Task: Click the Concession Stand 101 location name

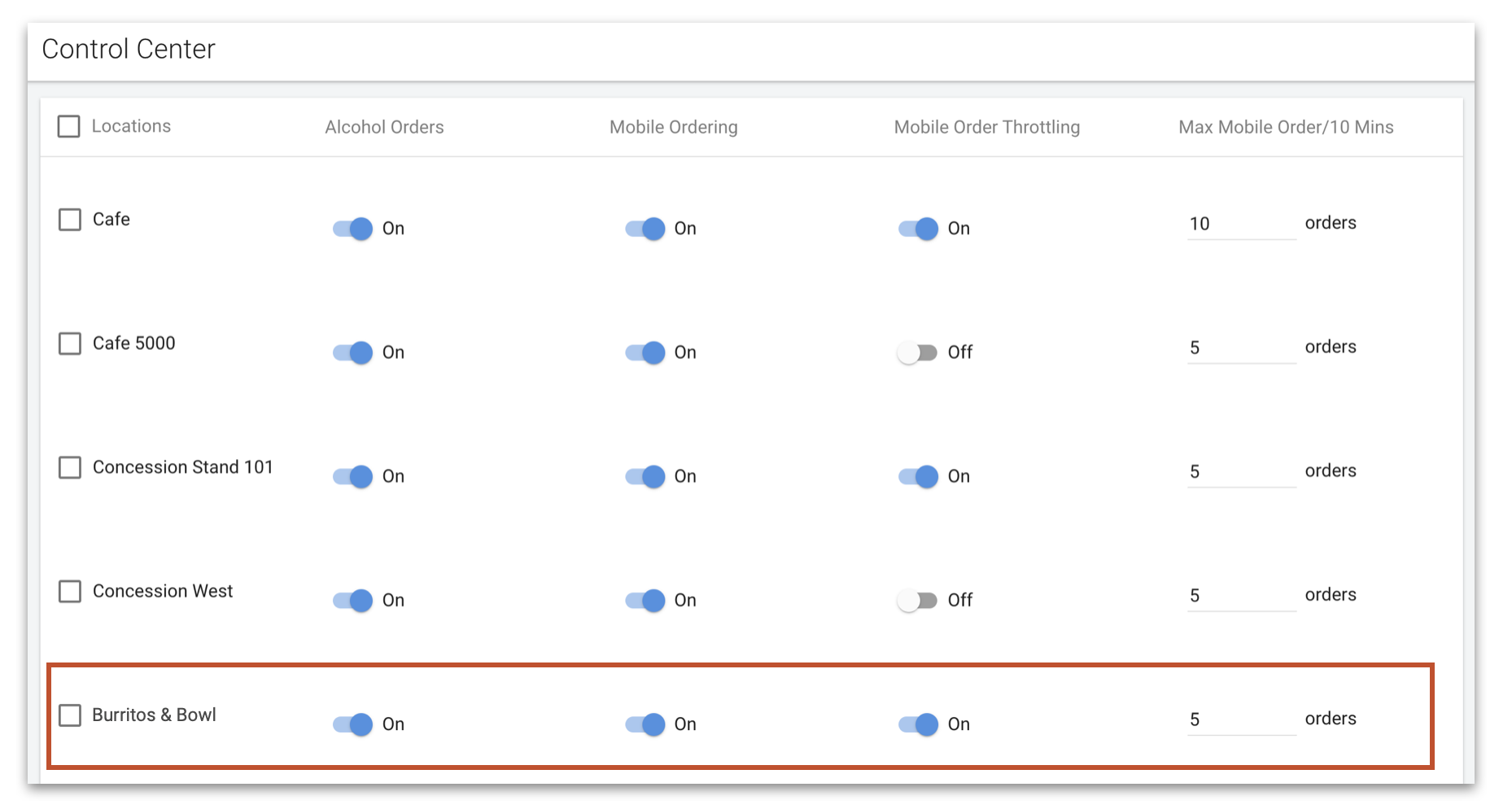Action: [x=183, y=467]
